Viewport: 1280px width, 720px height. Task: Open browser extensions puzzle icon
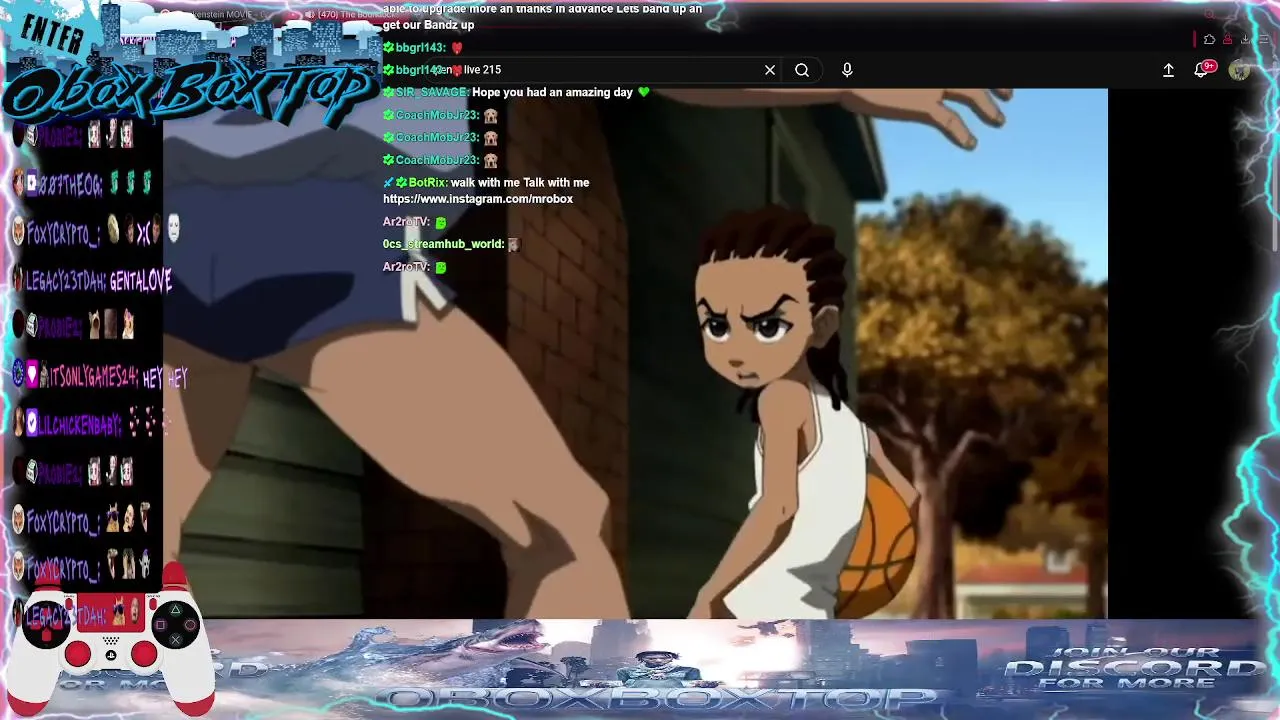pos(1209,40)
